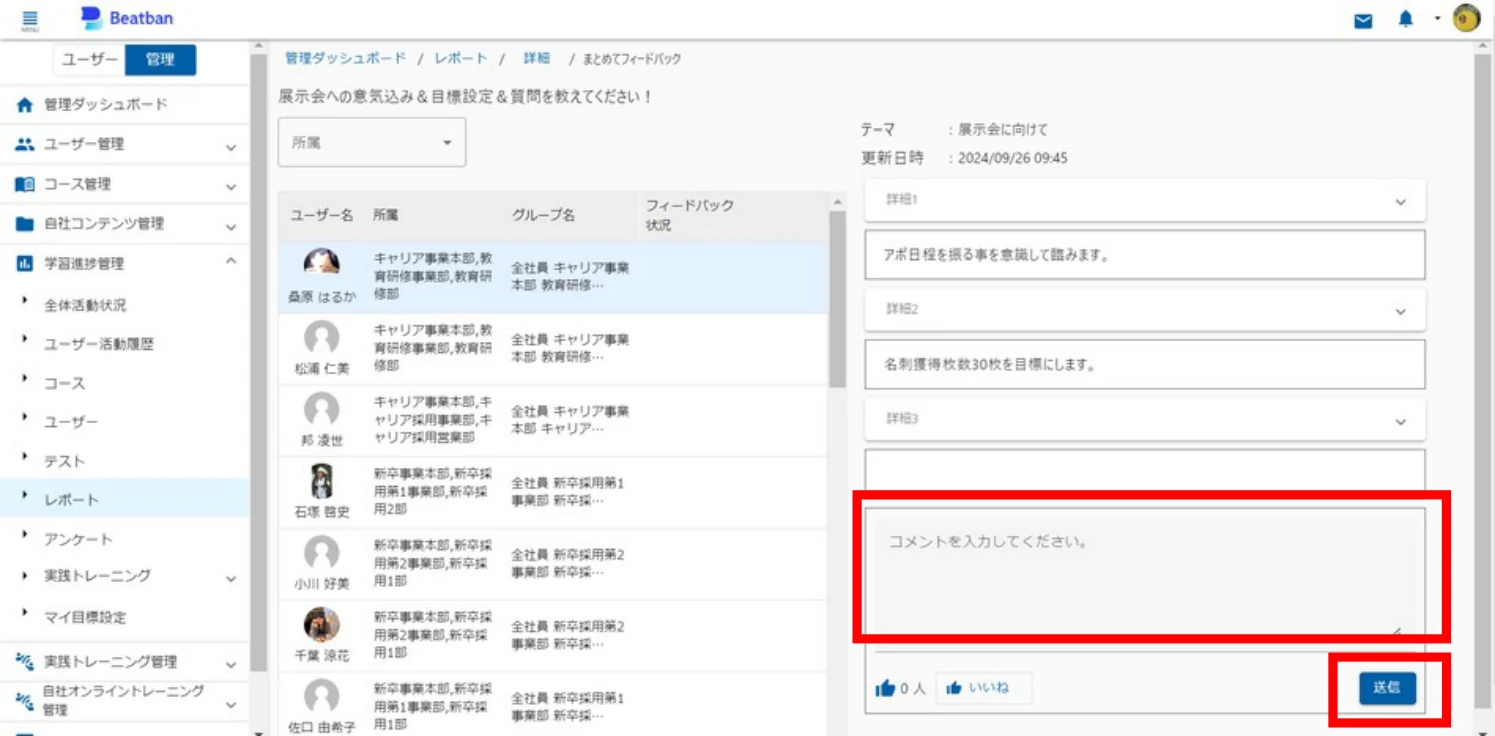1495x736 pixels.
Task: Click the ユーザー管理 people icon
Action: pos(25,144)
